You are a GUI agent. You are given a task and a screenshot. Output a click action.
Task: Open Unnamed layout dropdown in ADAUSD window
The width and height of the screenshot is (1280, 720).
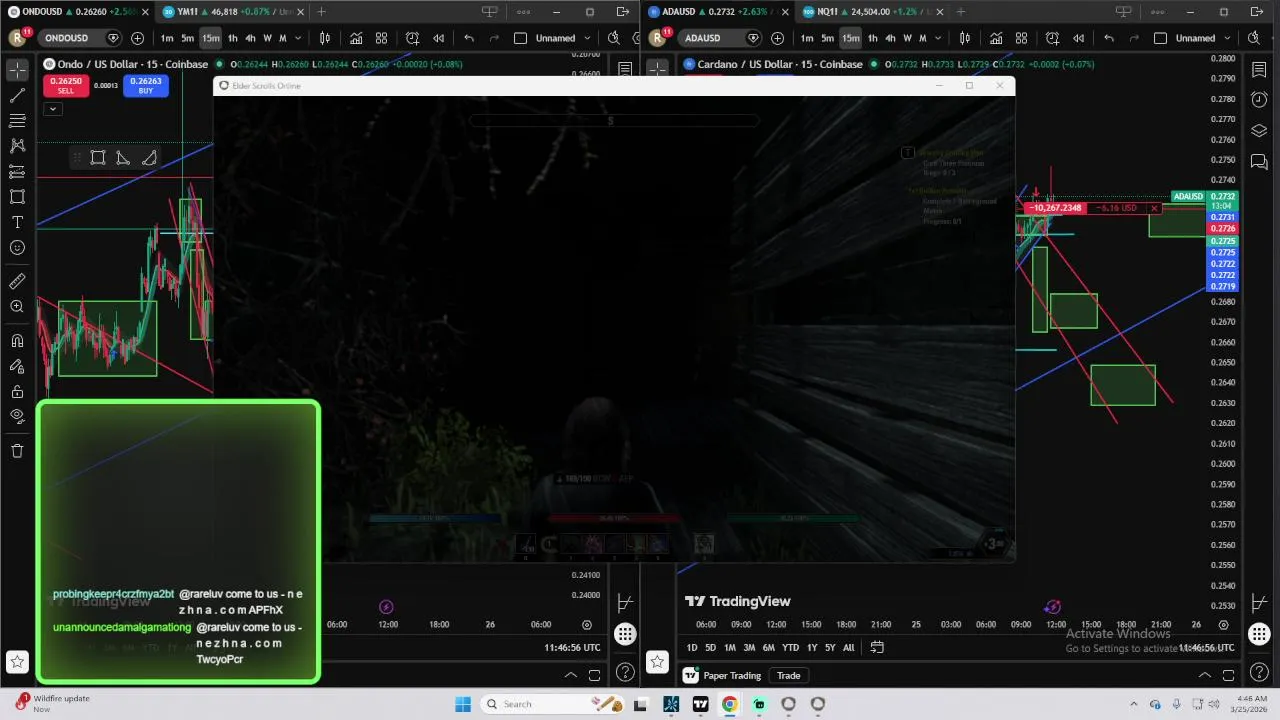tap(1203, 38)
